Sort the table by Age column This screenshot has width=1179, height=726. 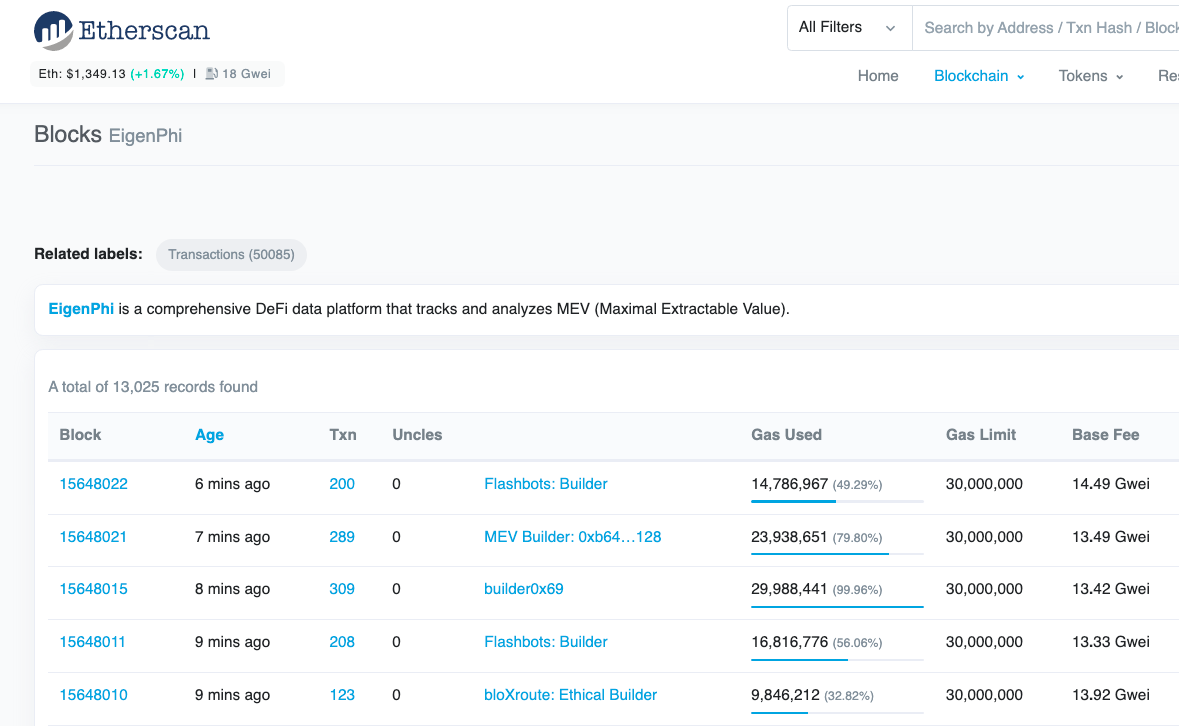[209, 434]
